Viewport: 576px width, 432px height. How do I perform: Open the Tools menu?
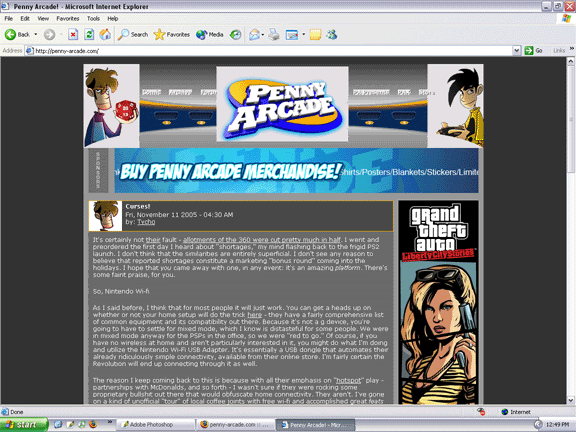pyautogui.click(x=93, y=18)
